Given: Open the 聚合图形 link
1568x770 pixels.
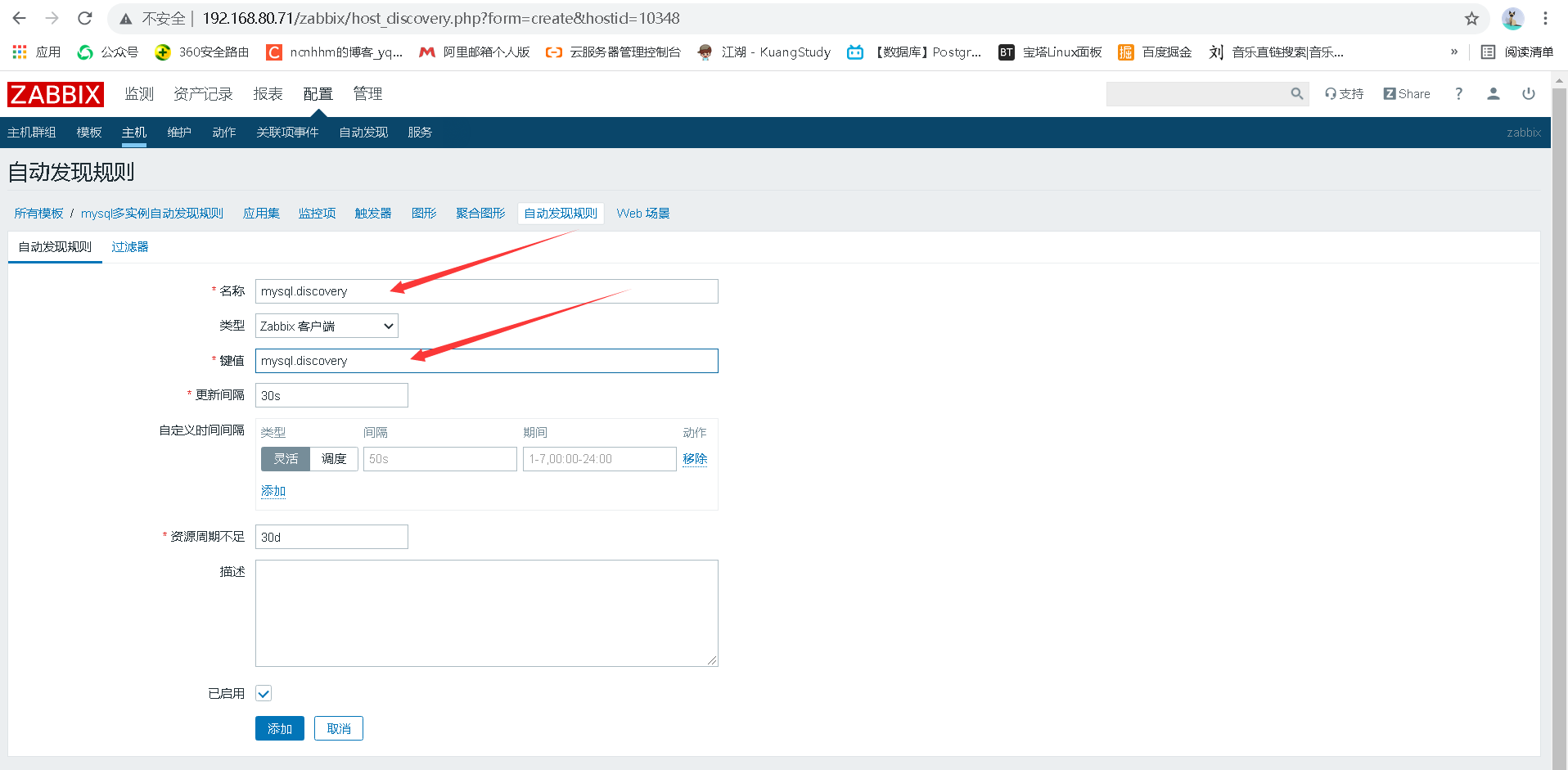Looking at the screenshot, I should click(480, 214).
